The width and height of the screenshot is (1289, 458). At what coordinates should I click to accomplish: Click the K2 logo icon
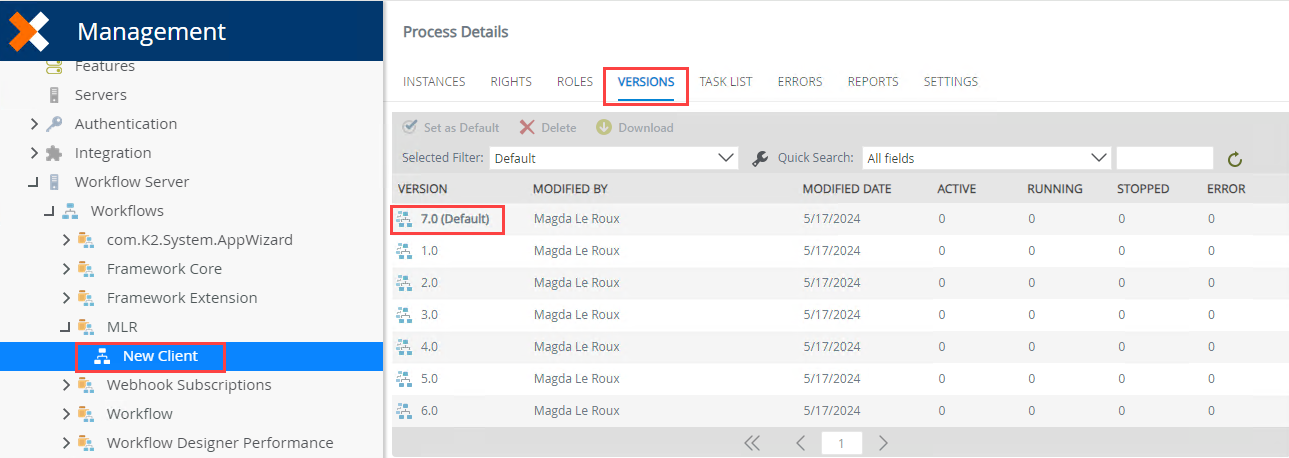[x=29, y=31]
